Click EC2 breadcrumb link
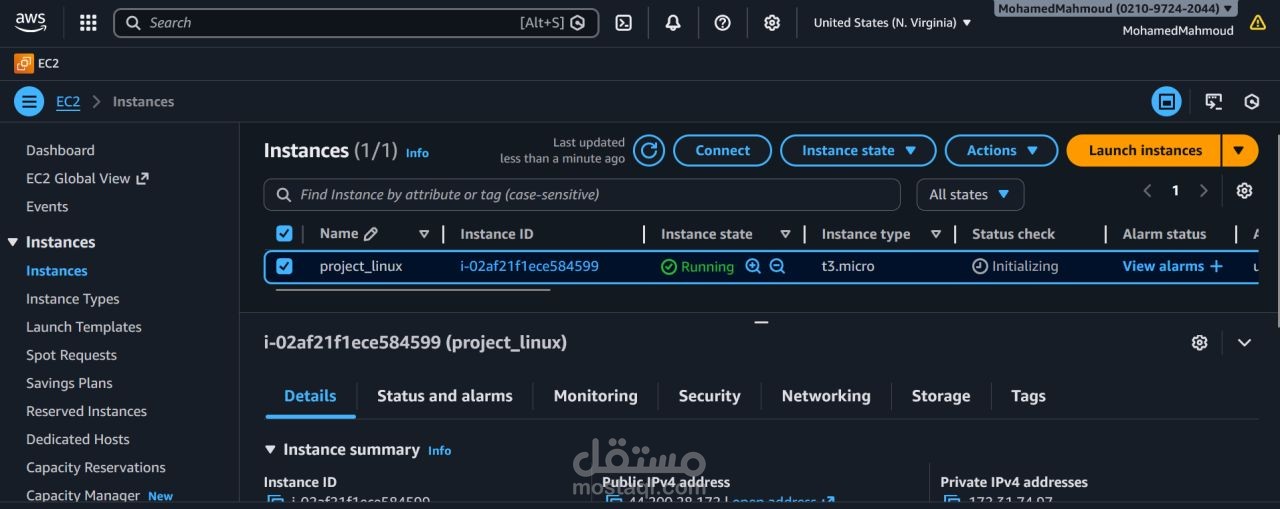 pyautogui.click(x=68, y=101)
